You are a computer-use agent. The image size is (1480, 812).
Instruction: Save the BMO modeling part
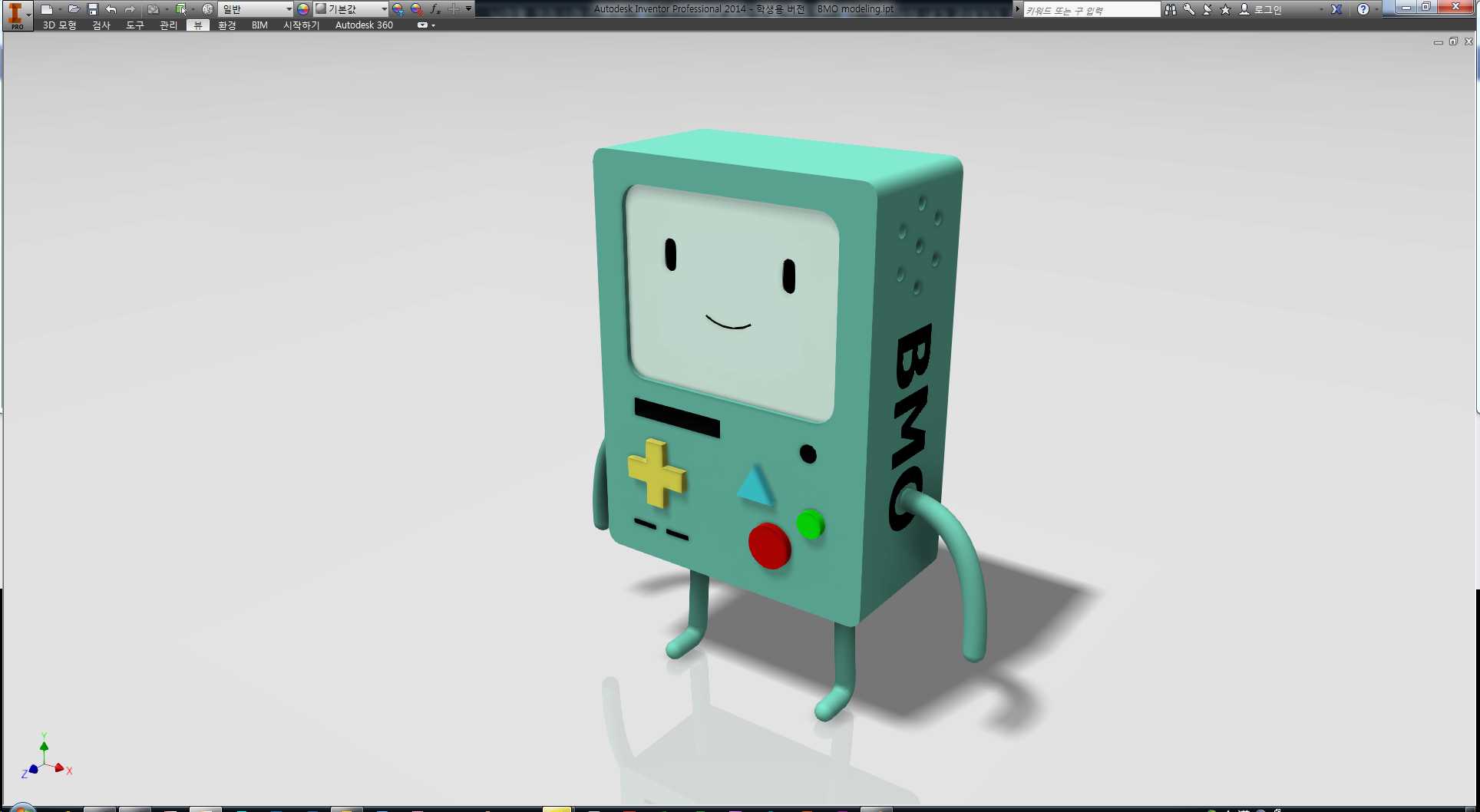[x=93, y=9]
